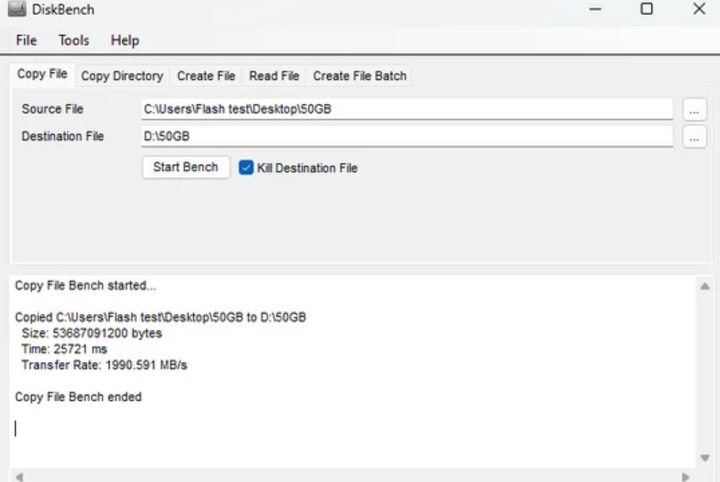
Task: Browse for Destination File with ellipsis button
Action: click(694, 137)
